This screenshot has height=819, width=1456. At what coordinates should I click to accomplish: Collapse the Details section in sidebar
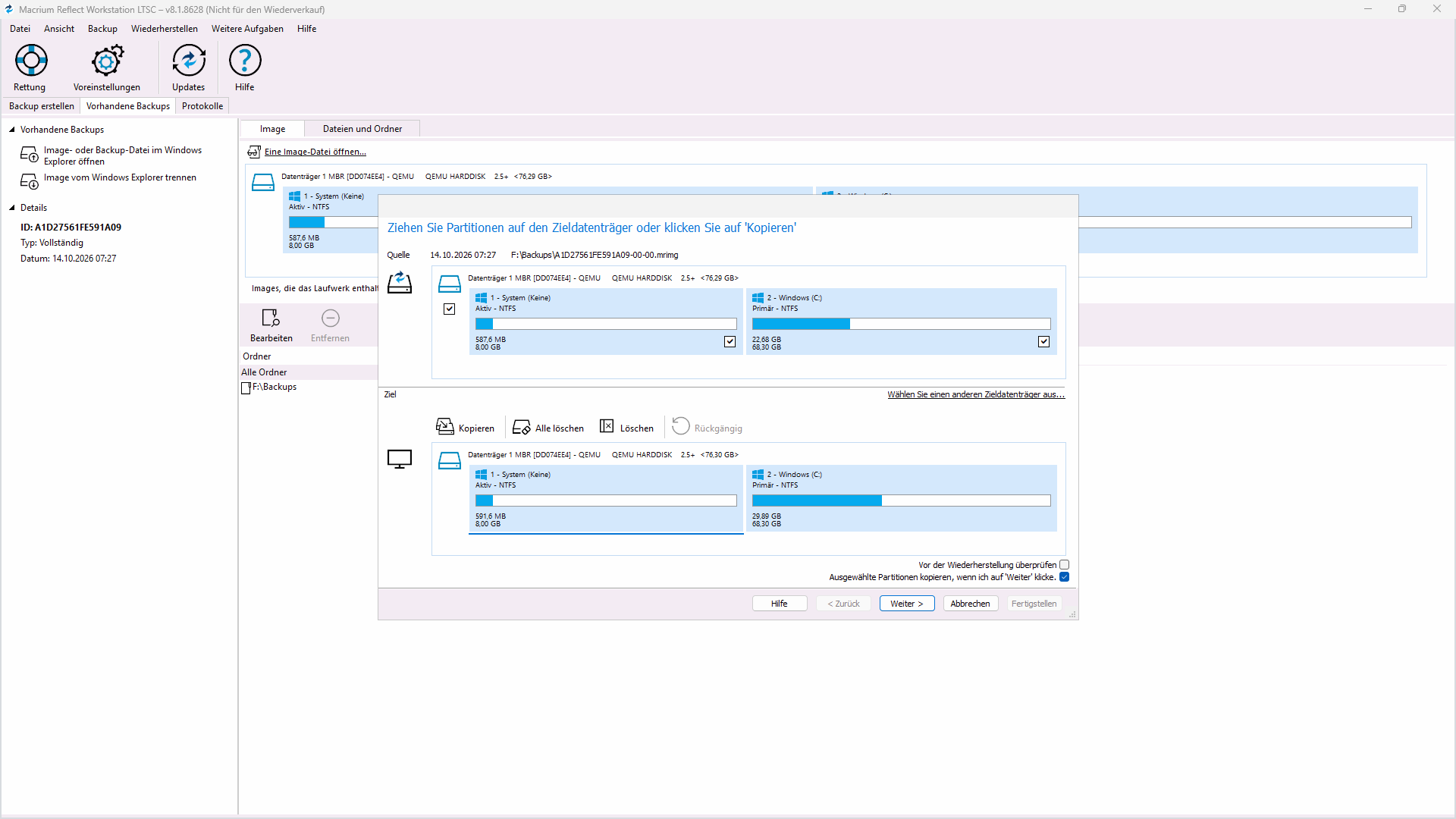[x=12, y=208]
